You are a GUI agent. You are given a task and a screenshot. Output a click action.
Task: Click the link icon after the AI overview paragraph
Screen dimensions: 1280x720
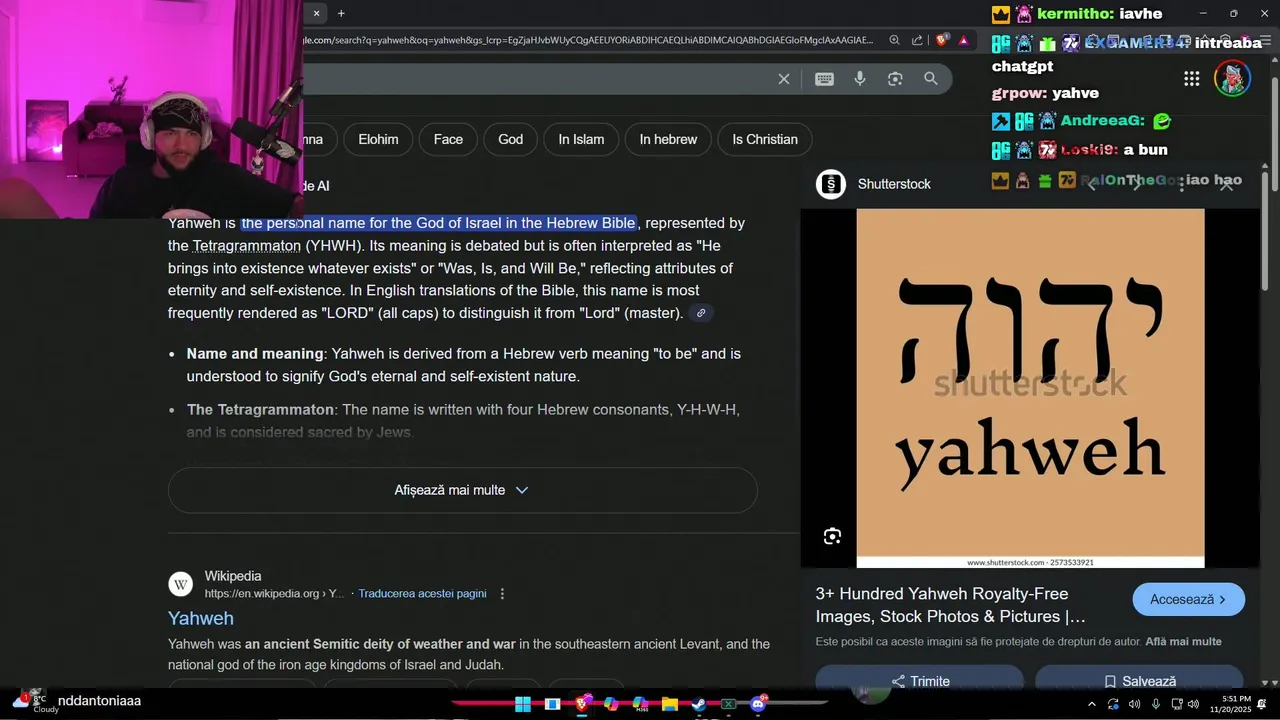[x=701, y=313]
